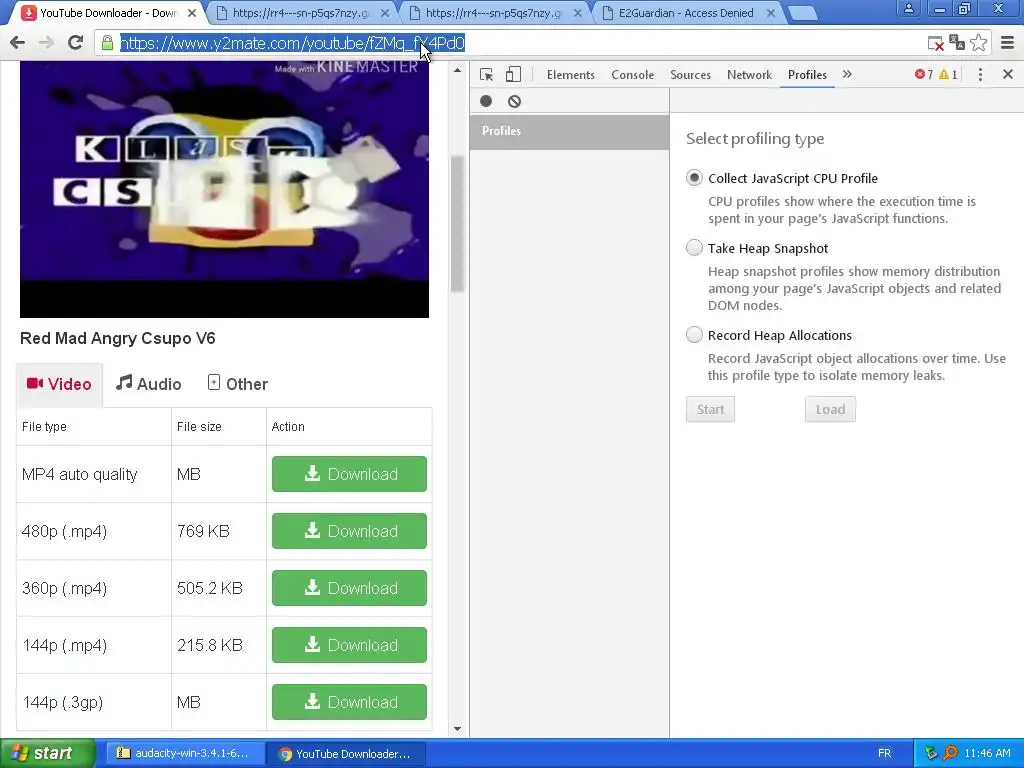Image resolution: width=1024 pixels, height=768 pixels.
Task: Click the yellow warnings count indicator
Action: [948, 74]
